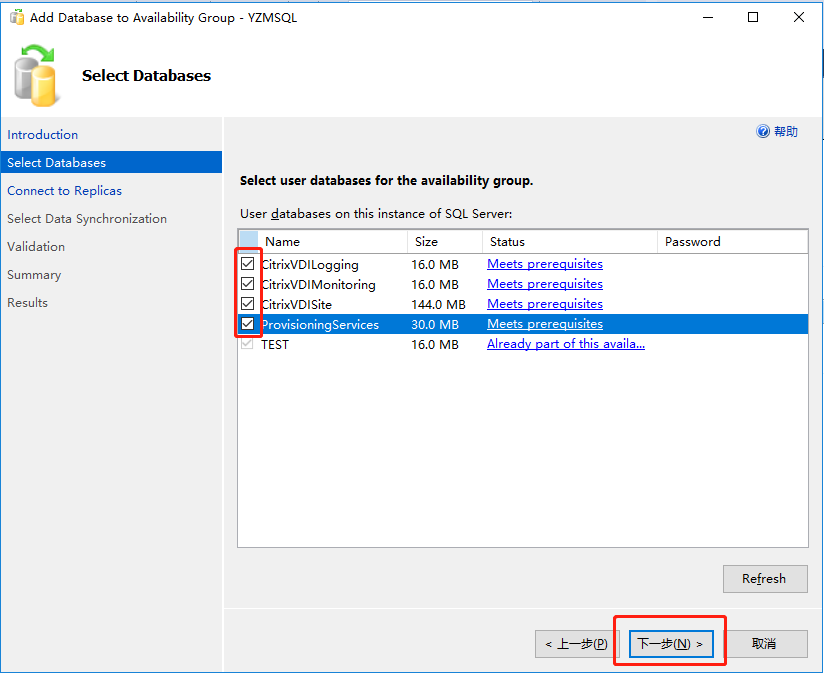Open Already part of this availability link

(x=565, y=344)
